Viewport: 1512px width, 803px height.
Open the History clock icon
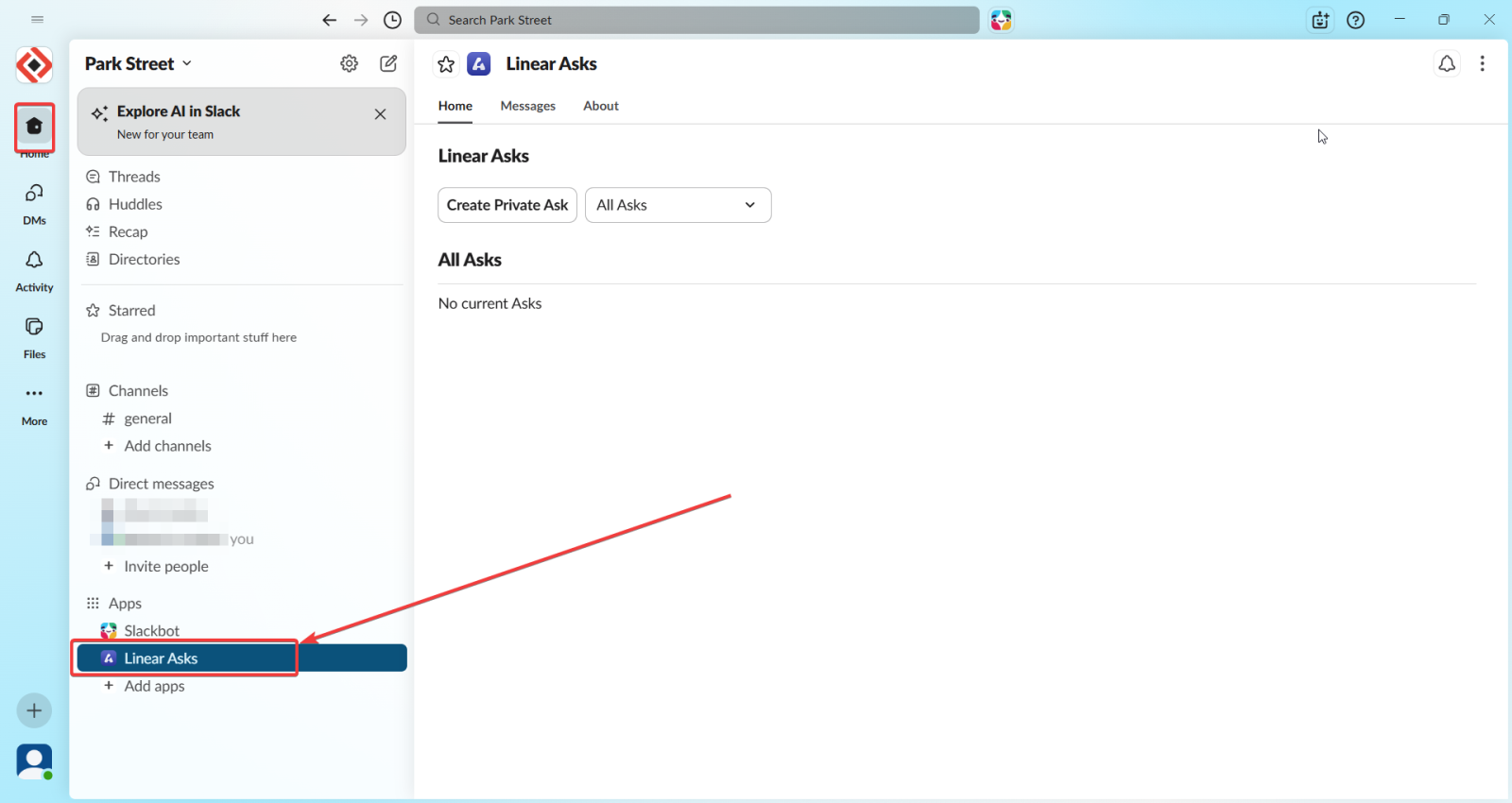pyautogui.click(x=393, y=20)
